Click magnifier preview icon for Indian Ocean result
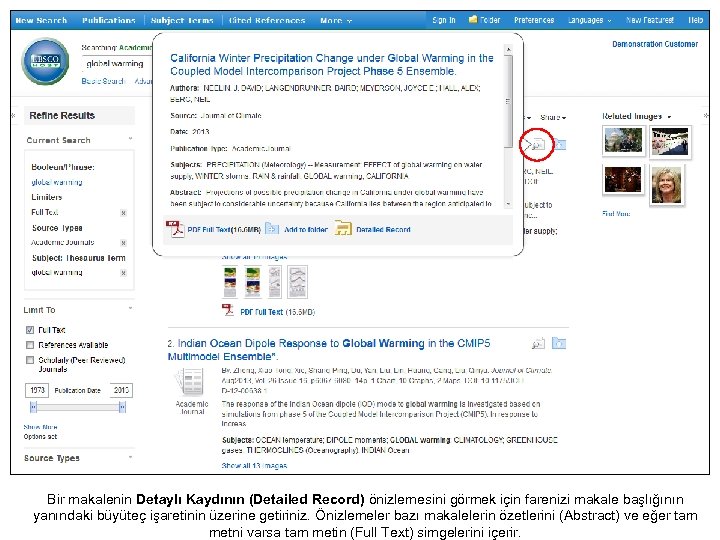 538,343
